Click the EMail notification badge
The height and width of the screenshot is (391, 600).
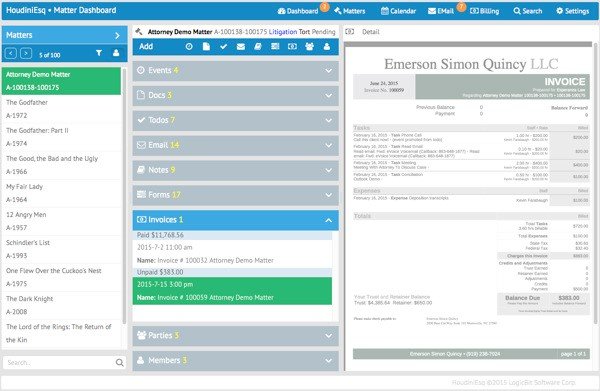coord(461,7)
